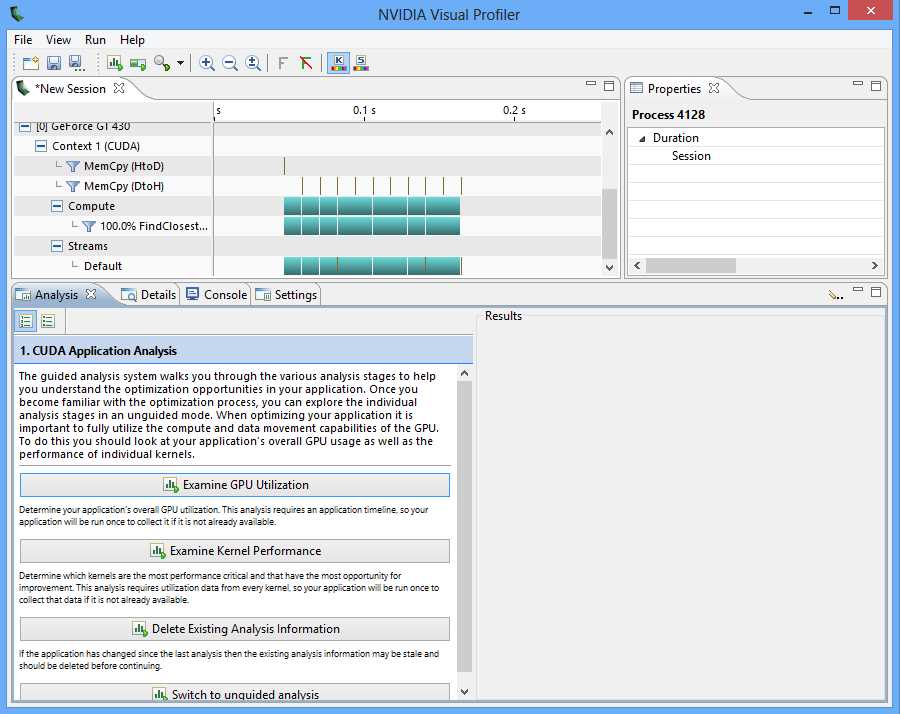Image resolution: width=900 pixels, height=714 pixels.
Task: Select the Process 4128 heading
Action: point(668,115)
